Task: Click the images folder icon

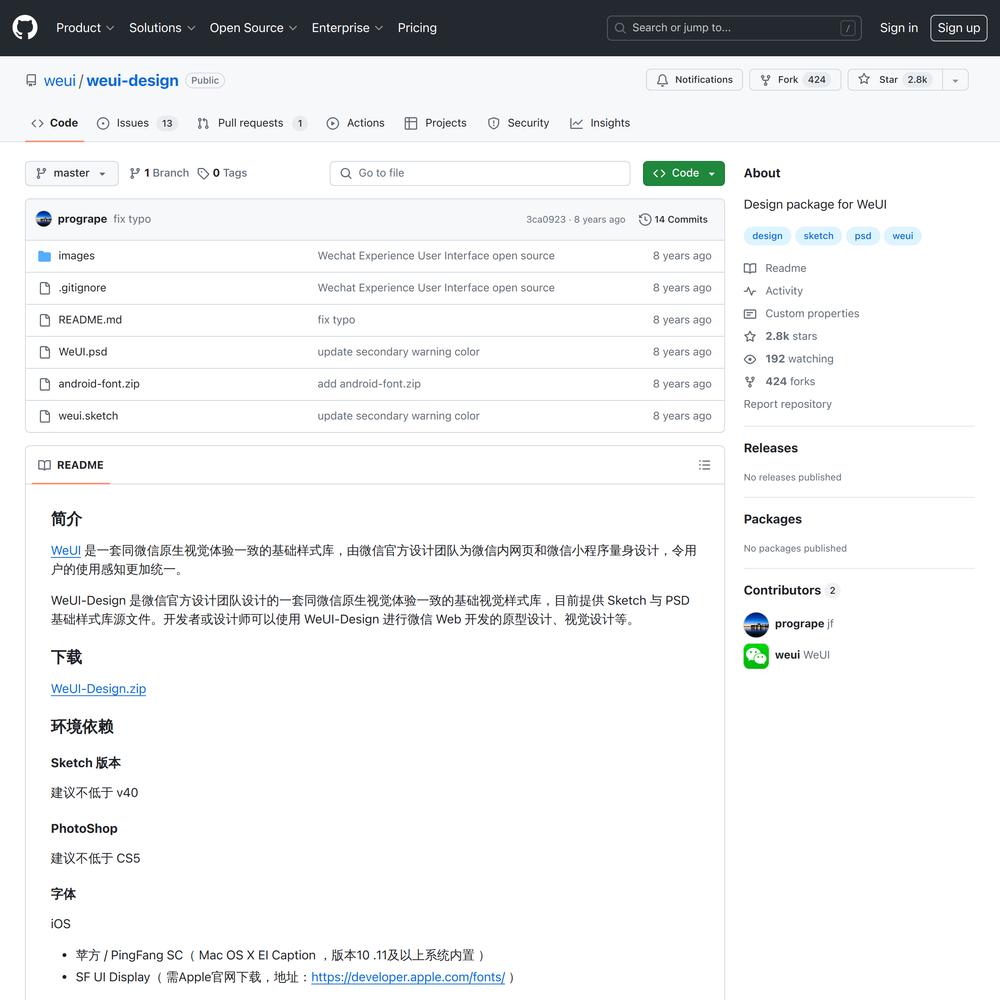Action: tap(44, 256)
